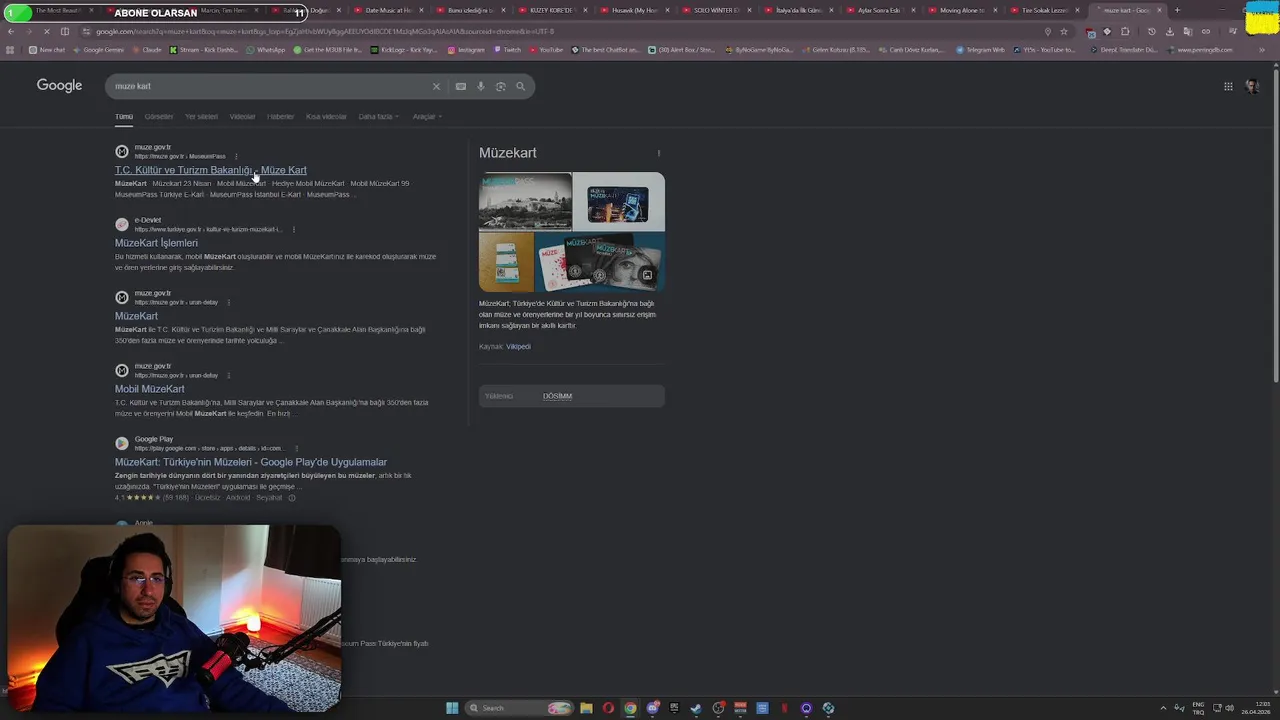Viewport: 1280px width, 720px height.
Task: Open the landscape Müzekart panel image
Action: (525, 201)
